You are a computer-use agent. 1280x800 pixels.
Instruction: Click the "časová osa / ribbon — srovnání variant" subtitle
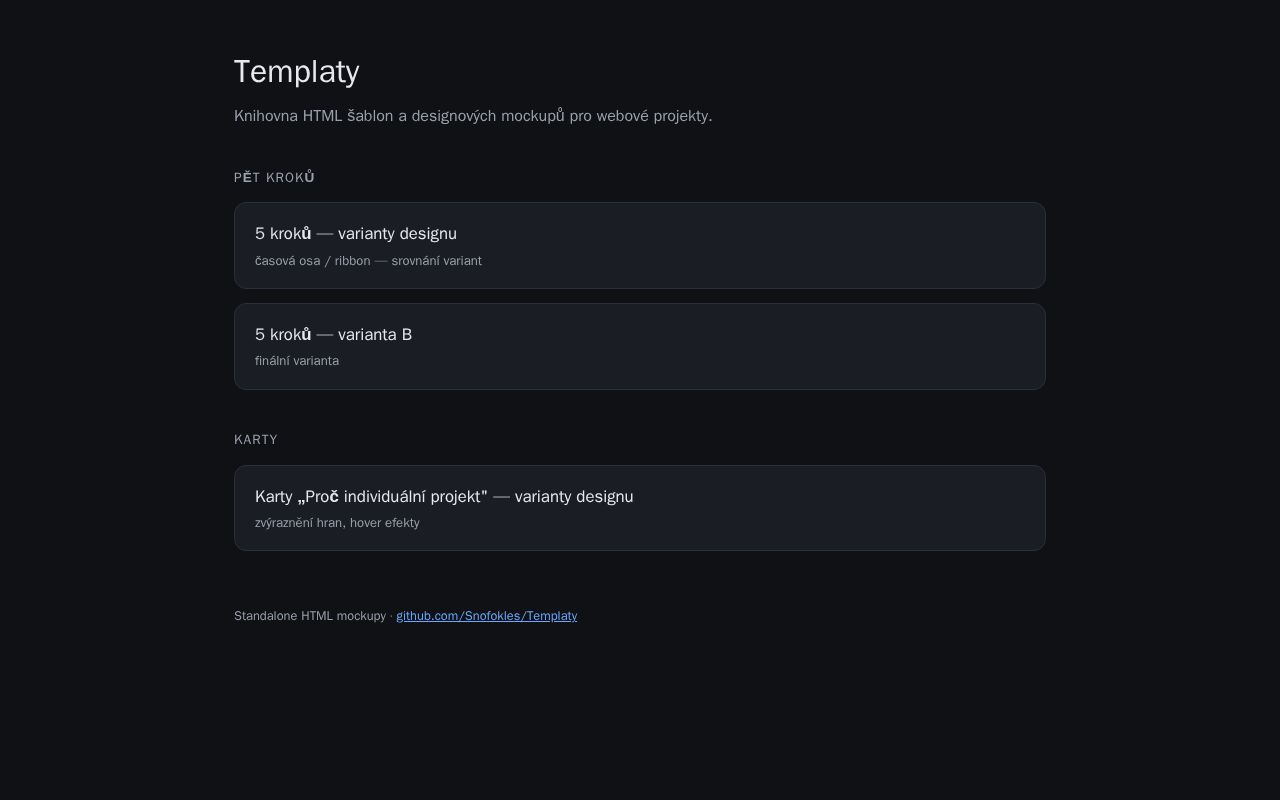click(368, 261)
